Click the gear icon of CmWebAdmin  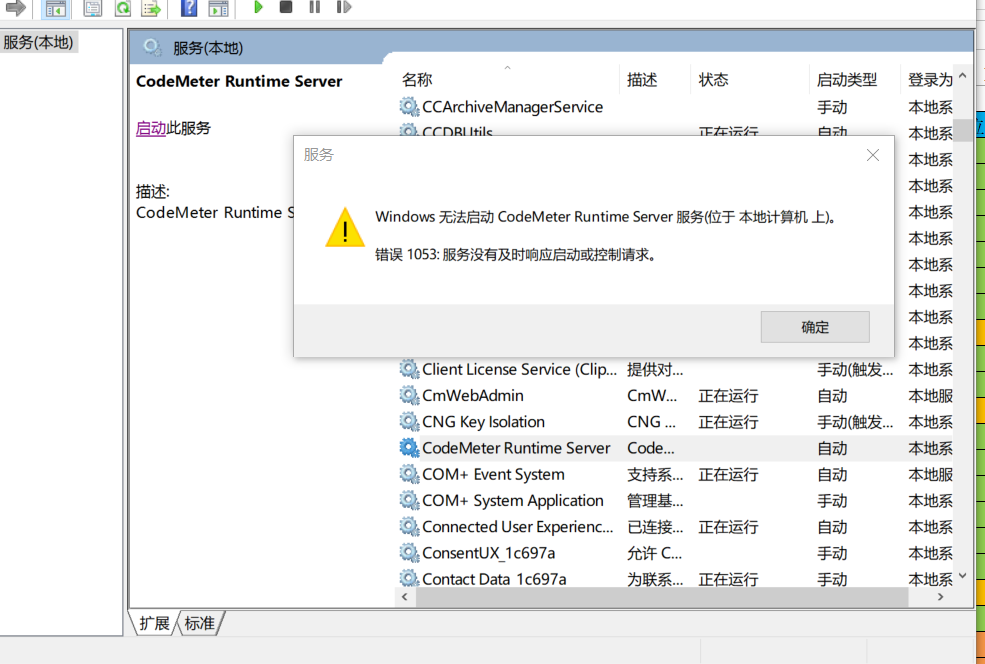coord(409,395)
